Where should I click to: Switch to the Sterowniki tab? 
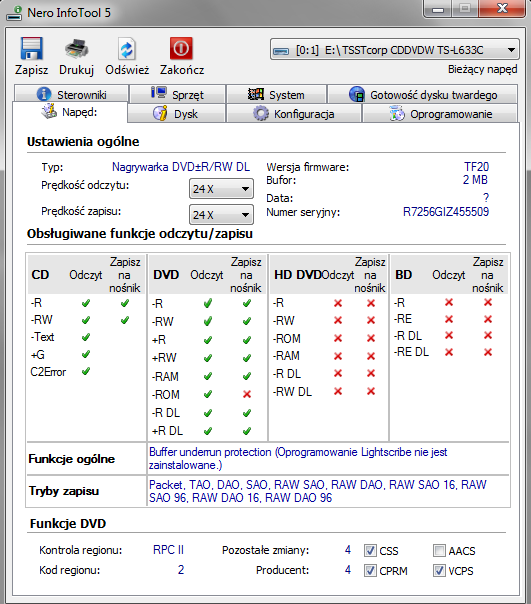(71, 94)
